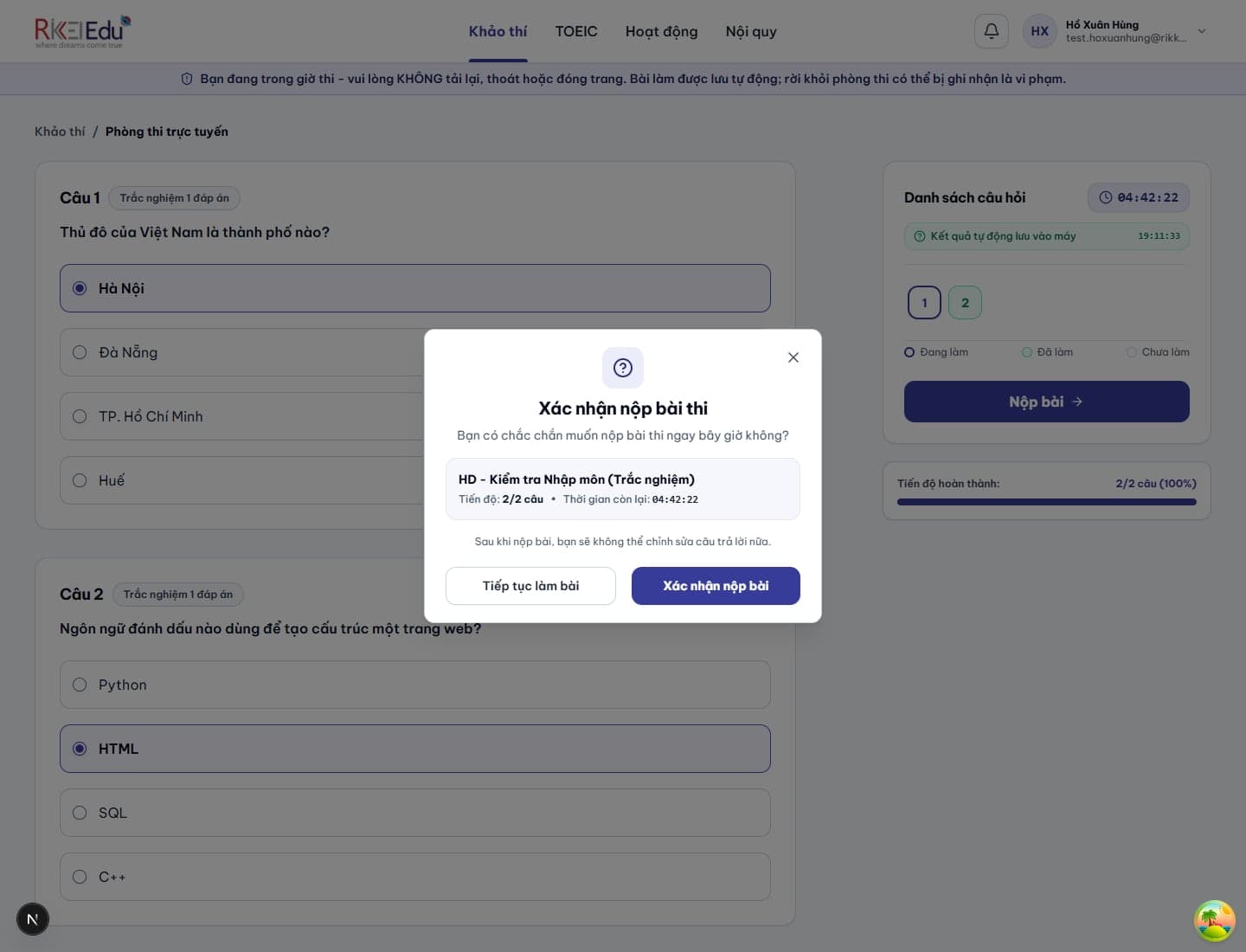Click the 'Chưa làm' legend label

click(x=1166, y=352)
